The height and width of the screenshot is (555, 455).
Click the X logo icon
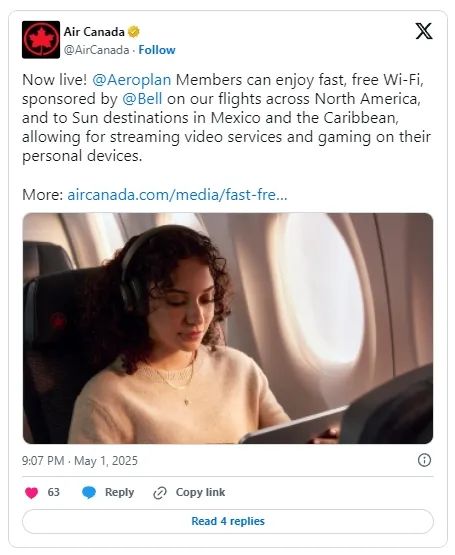424,31
